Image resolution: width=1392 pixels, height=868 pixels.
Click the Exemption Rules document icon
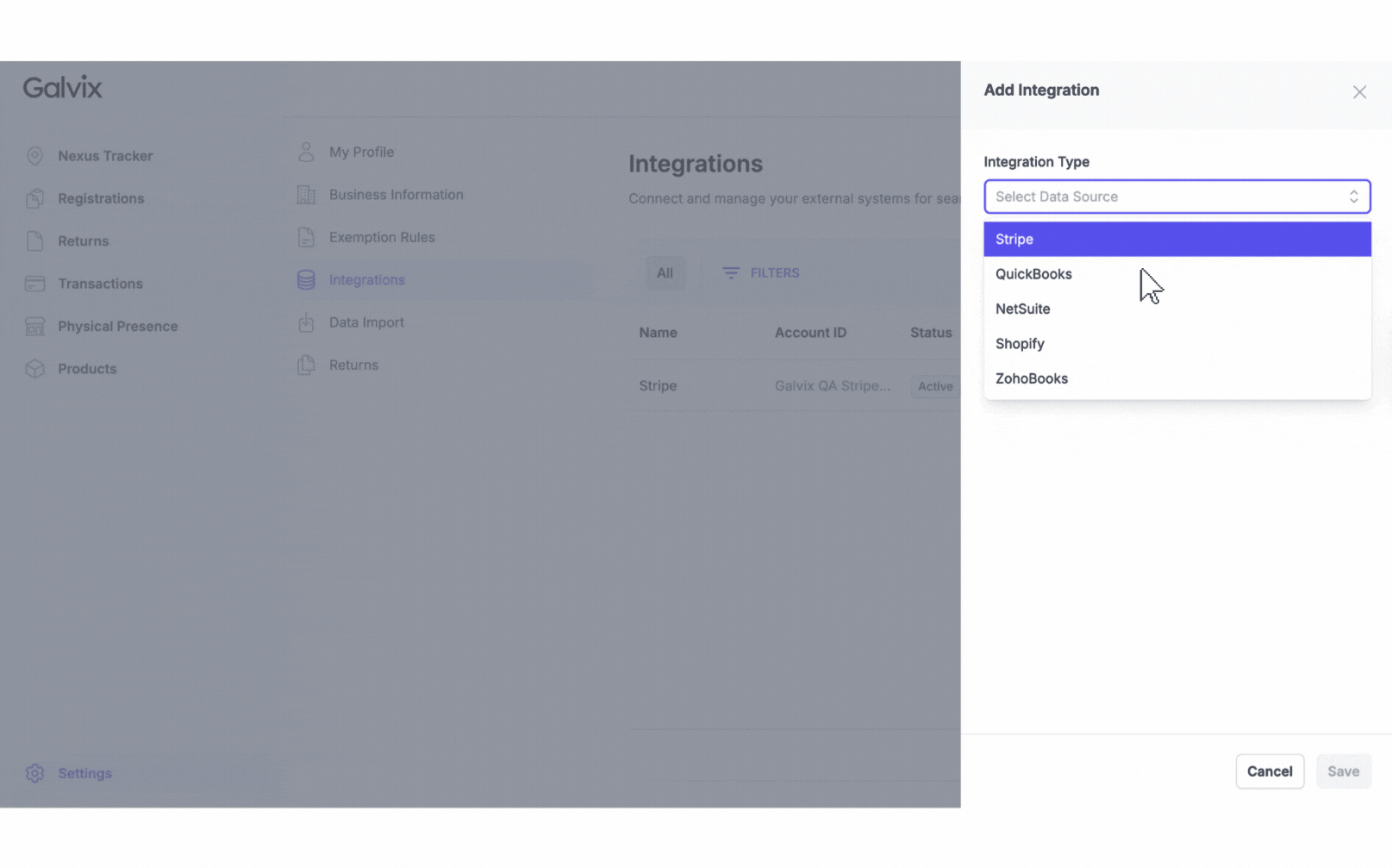point(306,237)
